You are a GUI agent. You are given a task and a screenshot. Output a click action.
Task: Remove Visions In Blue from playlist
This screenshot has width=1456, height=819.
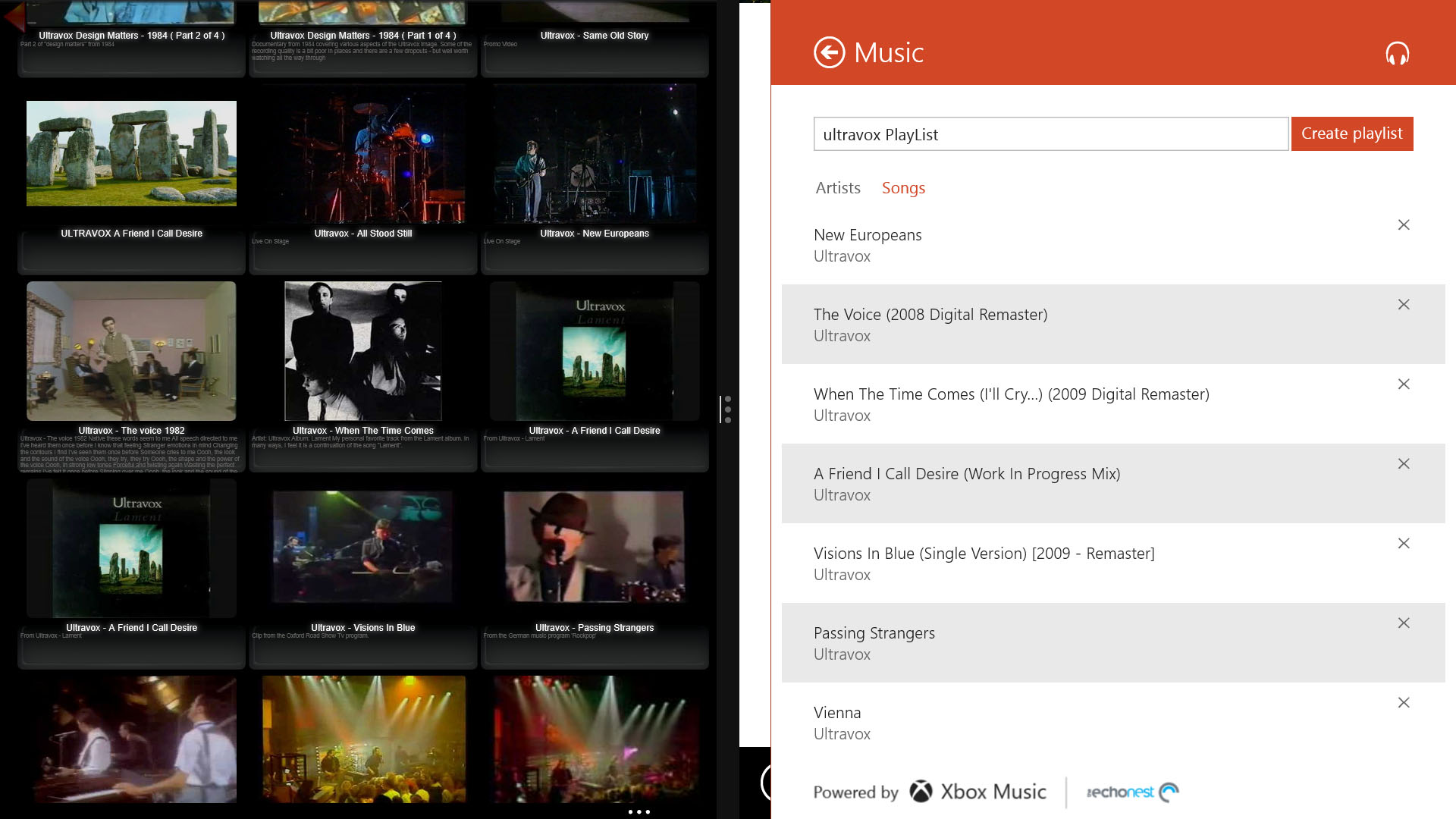pos(1404,544)
